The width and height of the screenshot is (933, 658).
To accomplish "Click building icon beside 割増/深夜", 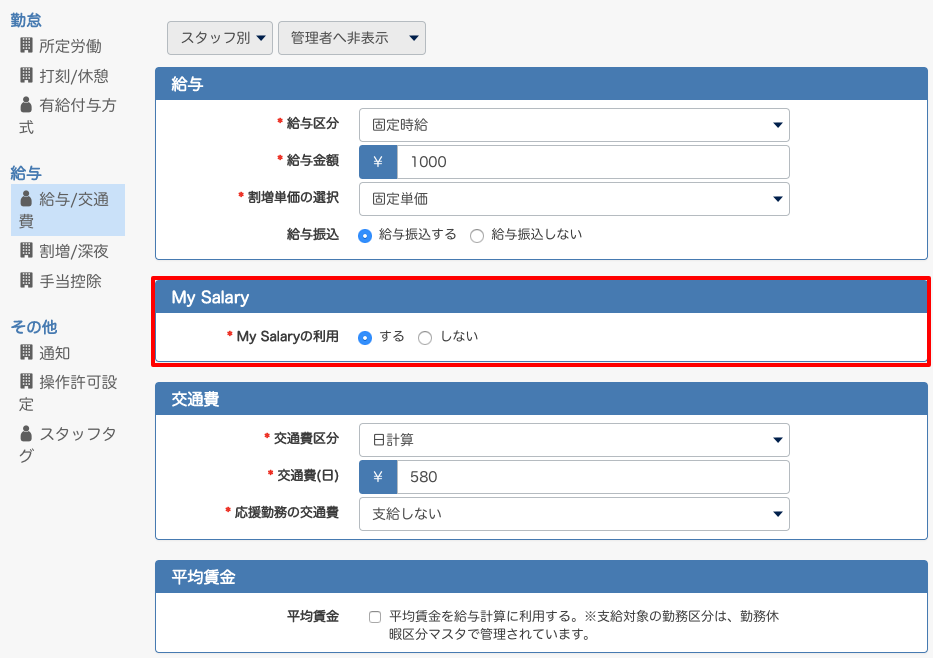I will 26,250.
